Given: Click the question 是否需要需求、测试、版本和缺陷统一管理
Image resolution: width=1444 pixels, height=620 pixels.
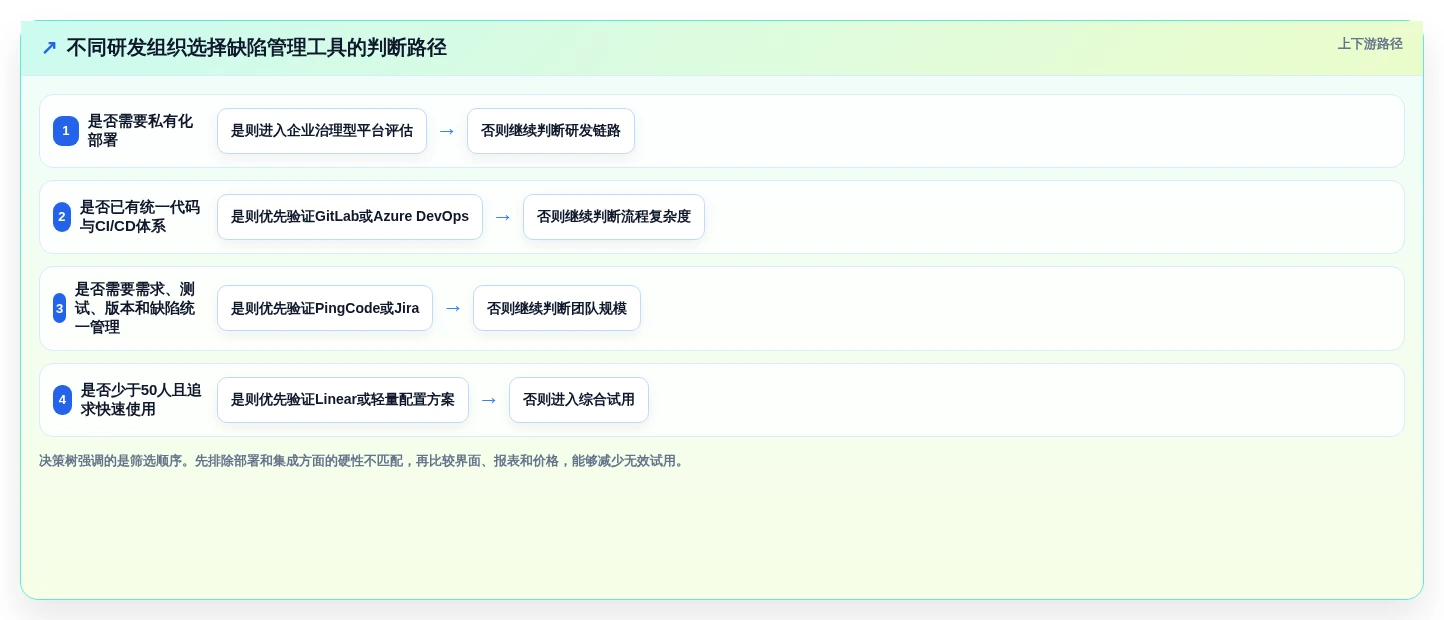Looking at the screenshot, I should 135,308.
